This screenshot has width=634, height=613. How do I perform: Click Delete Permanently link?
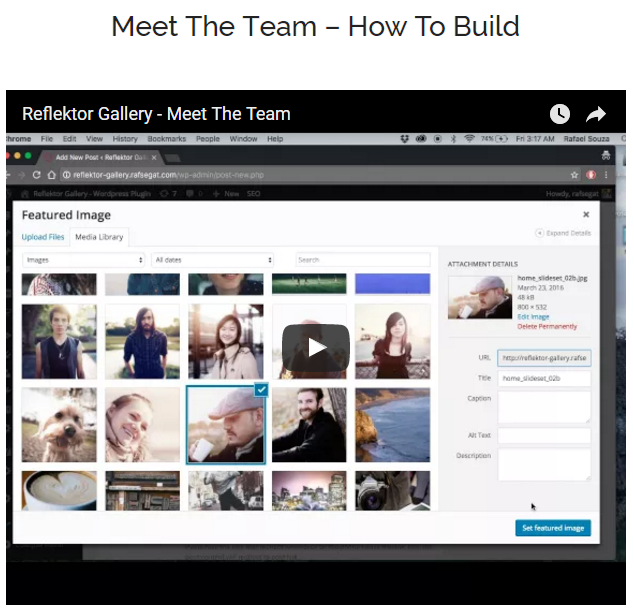(547, 326)
